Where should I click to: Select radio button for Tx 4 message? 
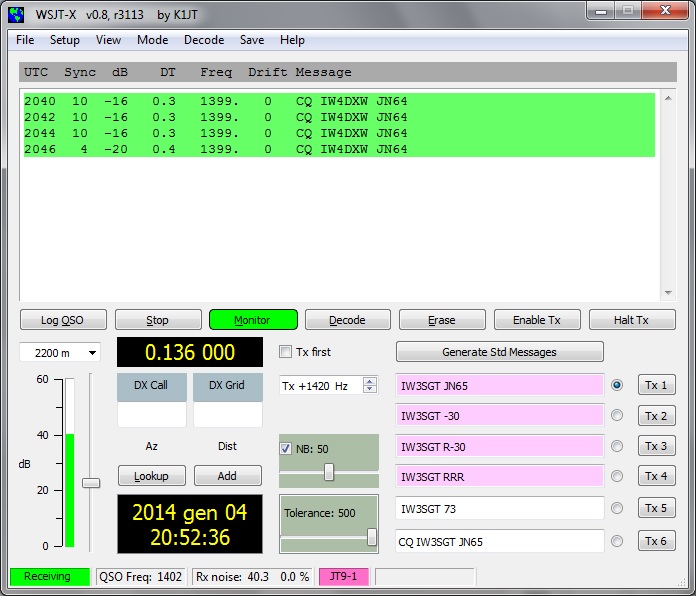click(617, 476)
